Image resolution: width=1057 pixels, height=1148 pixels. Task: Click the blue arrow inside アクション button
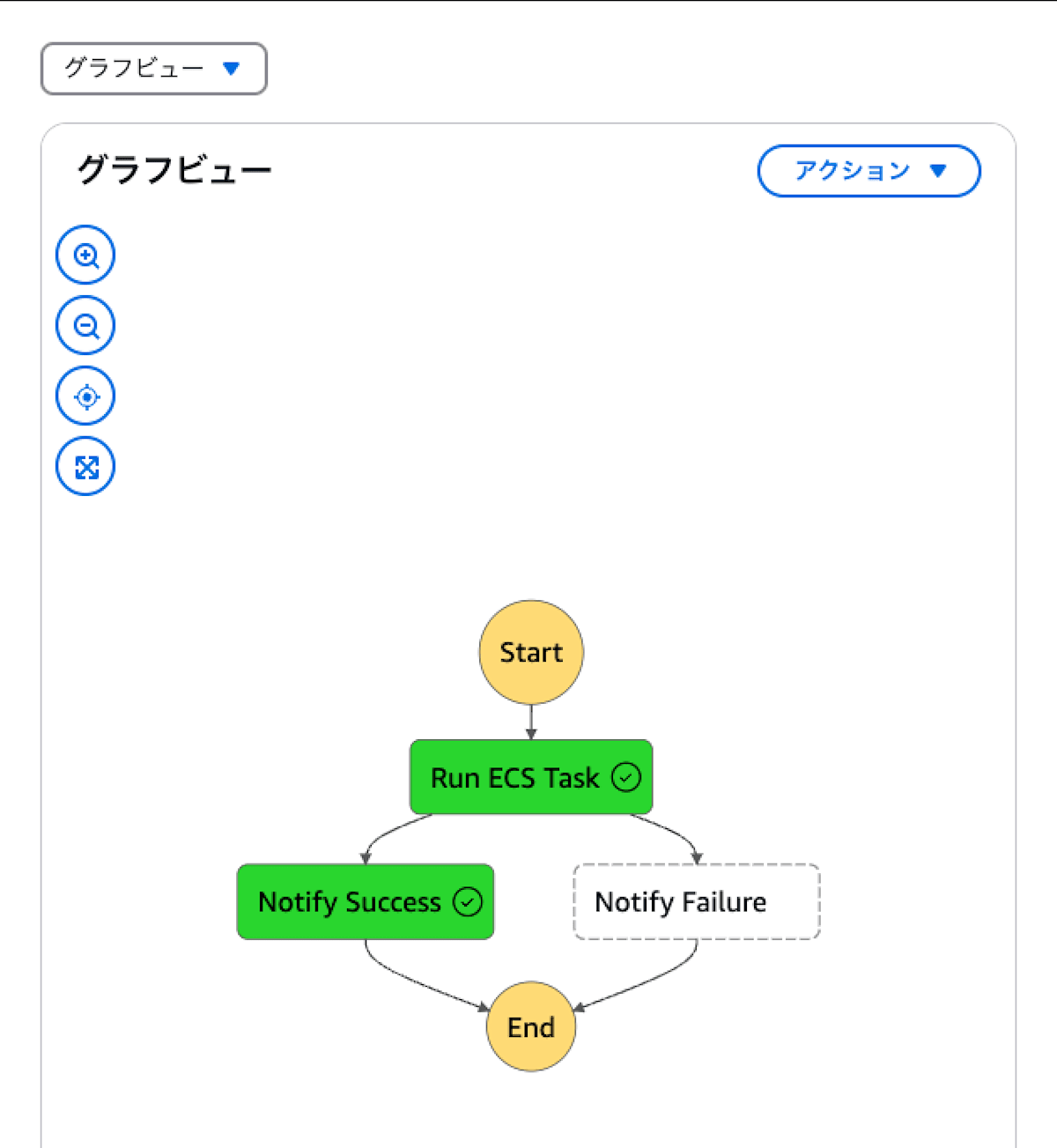[x=939, y=171]
